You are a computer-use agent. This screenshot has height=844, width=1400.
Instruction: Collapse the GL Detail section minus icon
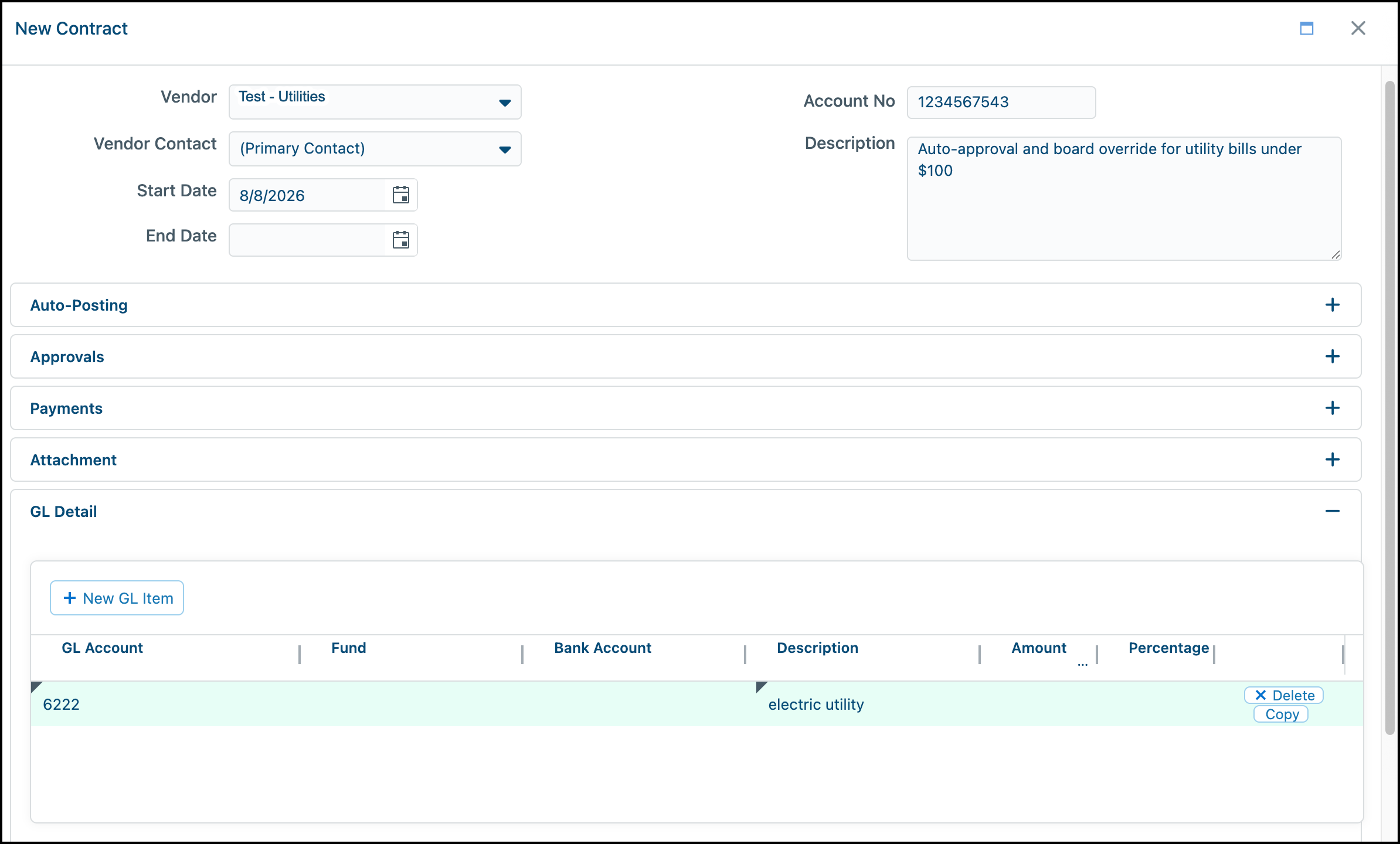tap(1332, 511)
